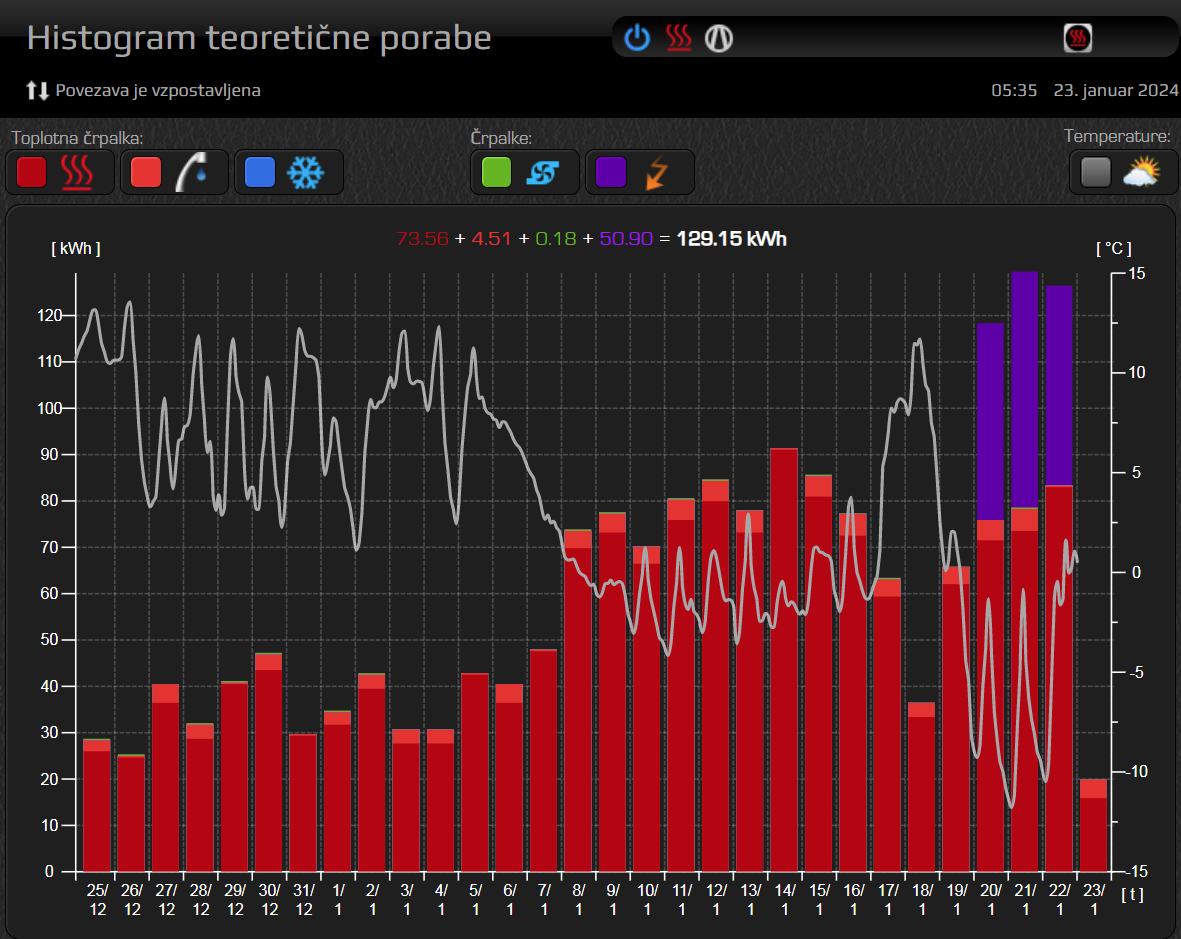Select the bar for 25/12
The width and height of the screenshot is (1181, 939).
tap(96, 805)
